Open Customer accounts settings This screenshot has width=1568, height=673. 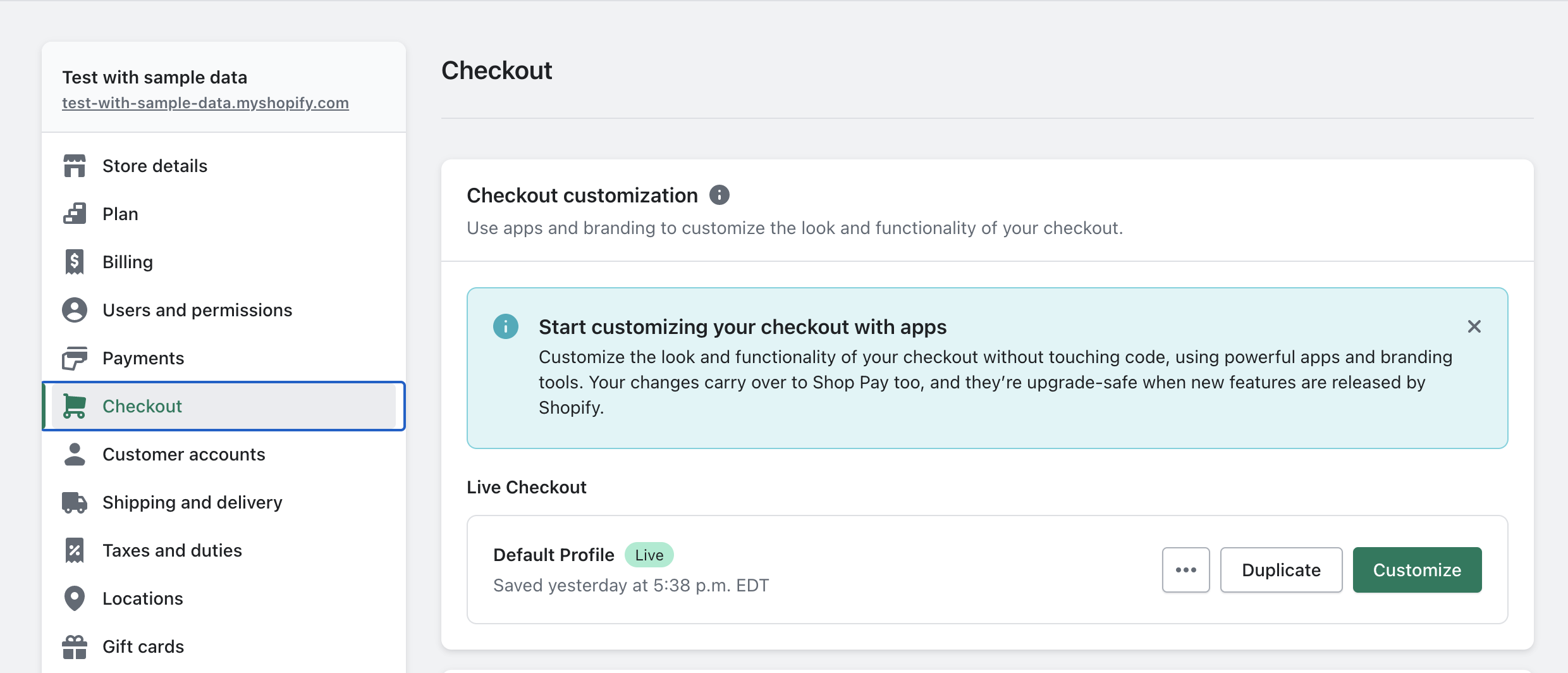(x=224, y=454)
